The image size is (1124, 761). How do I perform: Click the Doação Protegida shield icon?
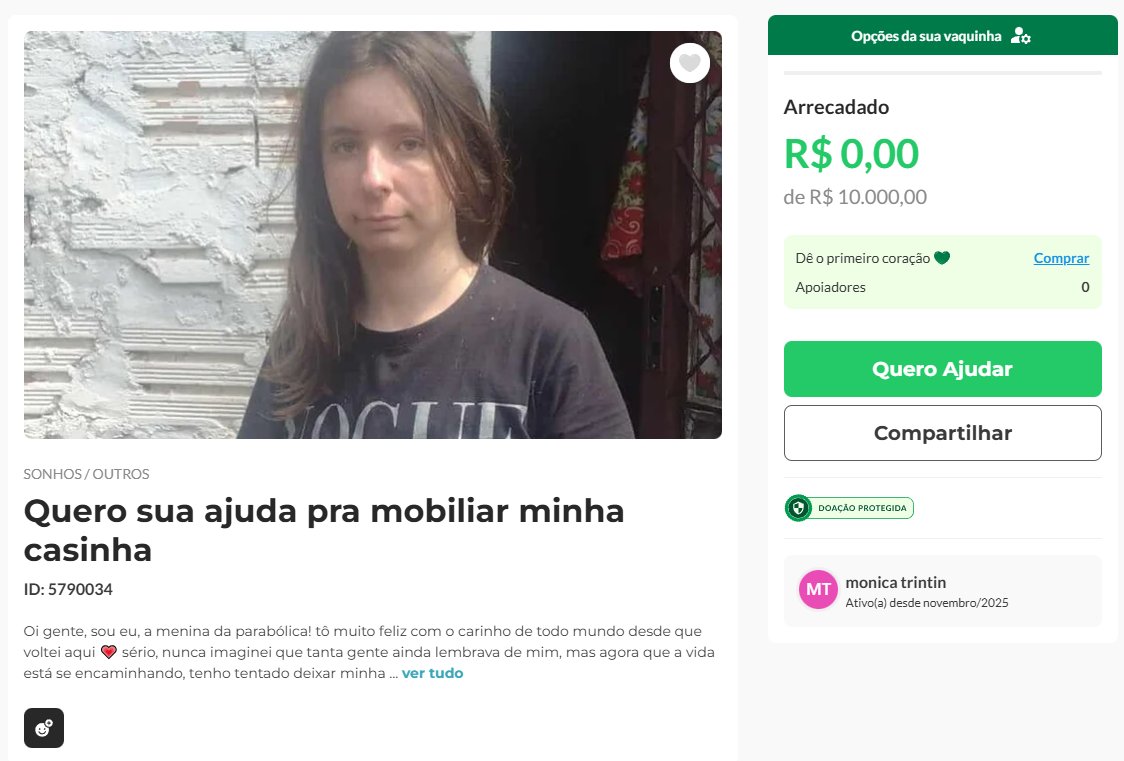point(798,508)
